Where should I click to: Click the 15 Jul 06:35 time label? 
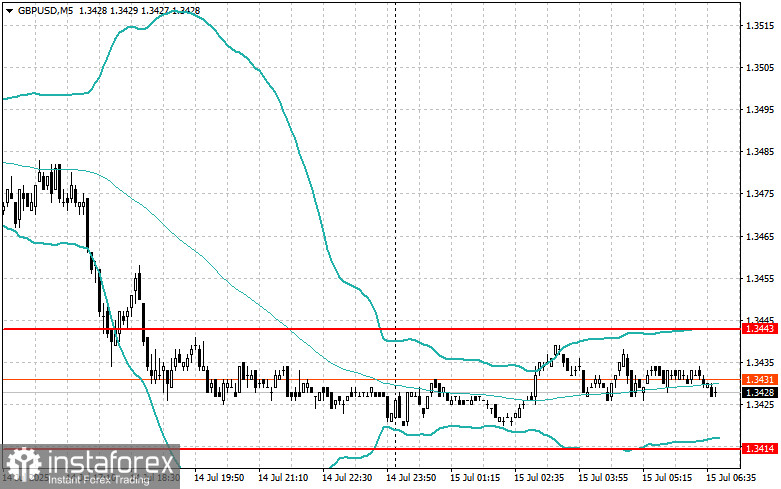coord(731,478)
